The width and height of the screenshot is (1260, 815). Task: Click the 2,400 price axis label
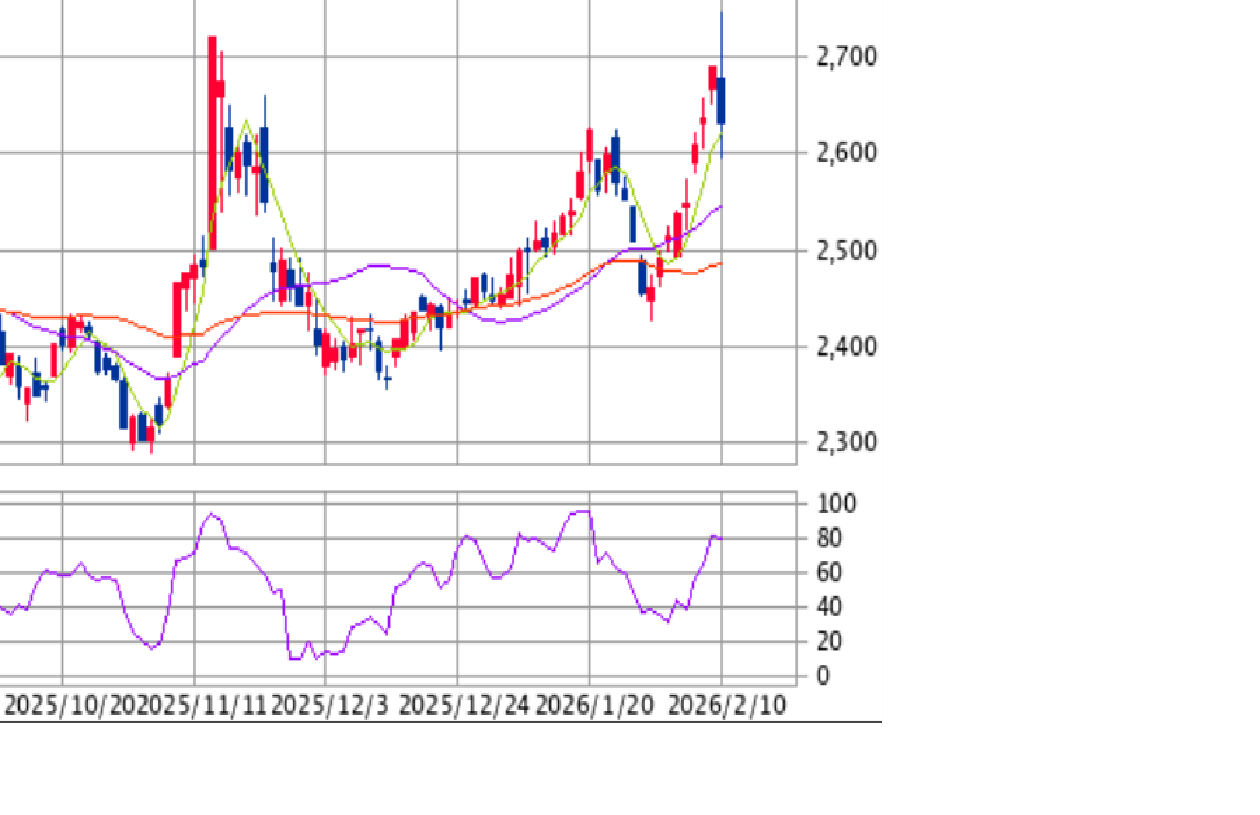point(846,347)
